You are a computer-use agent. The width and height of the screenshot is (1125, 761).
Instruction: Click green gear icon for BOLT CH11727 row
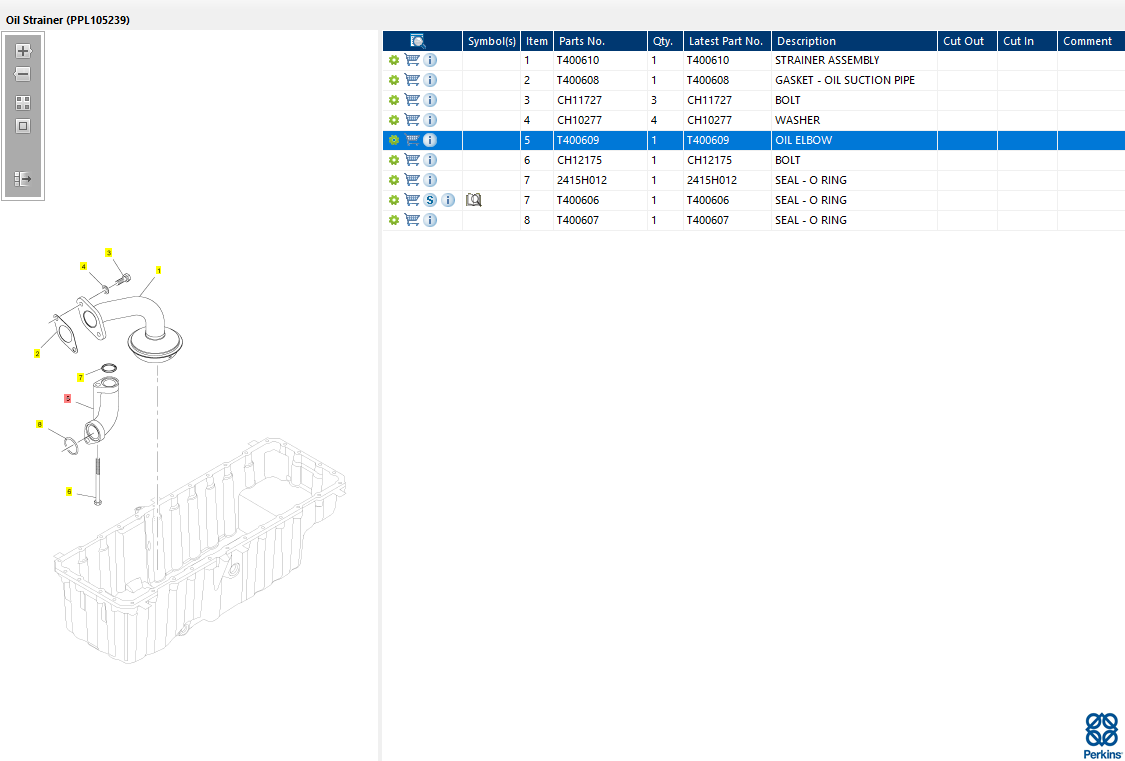click(x=394, y=100)
